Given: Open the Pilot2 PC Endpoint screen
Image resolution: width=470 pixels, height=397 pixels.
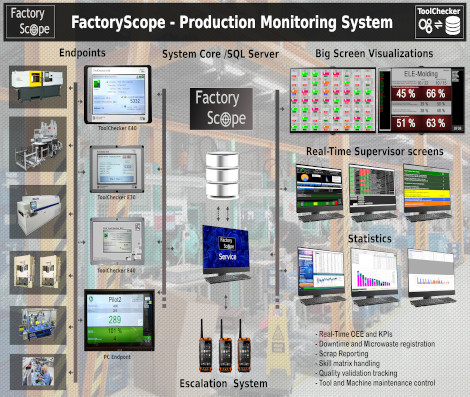Looking at the screenshot, I should tap(119, 320).
